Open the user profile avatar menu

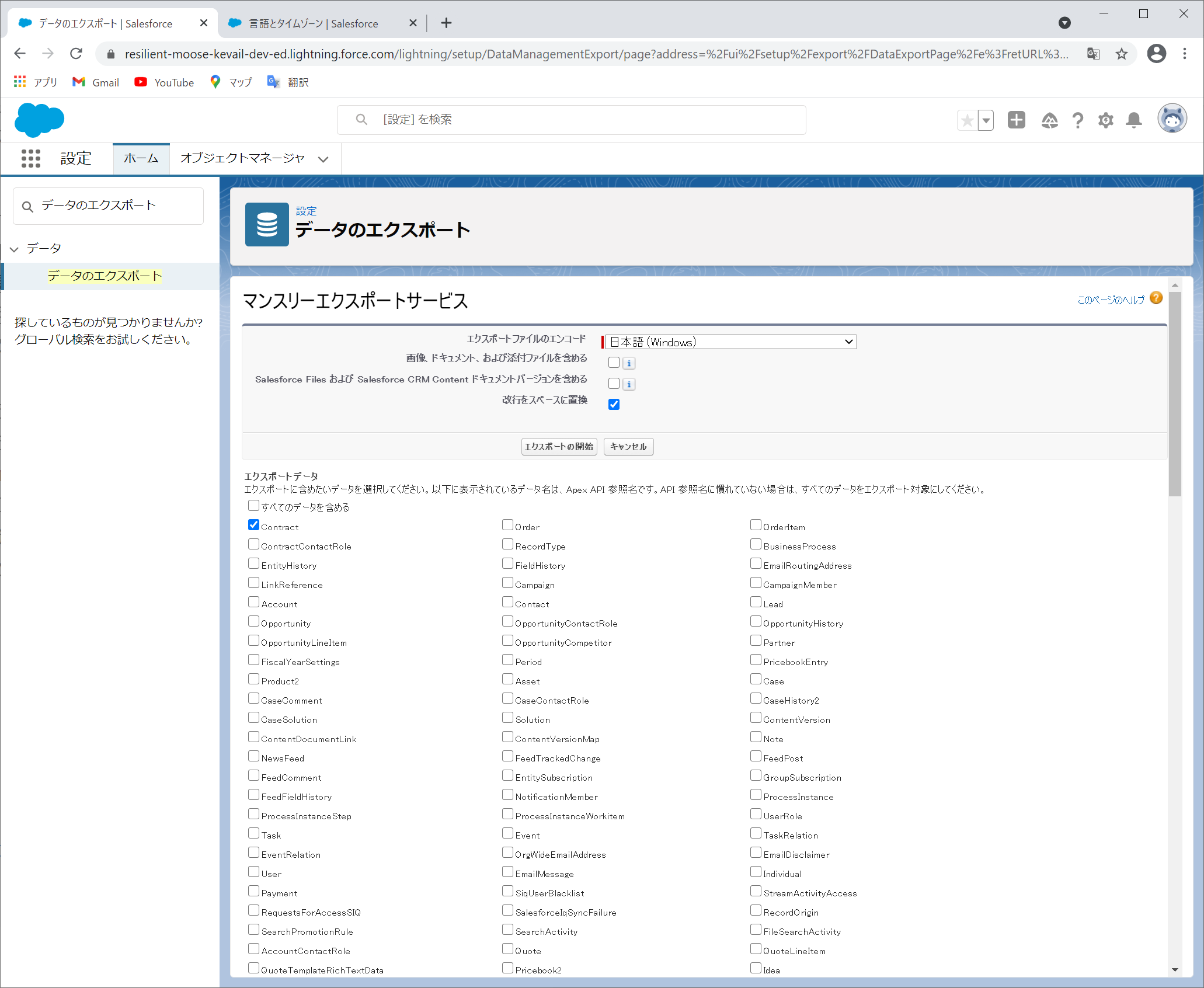[x=1172, y=119]
